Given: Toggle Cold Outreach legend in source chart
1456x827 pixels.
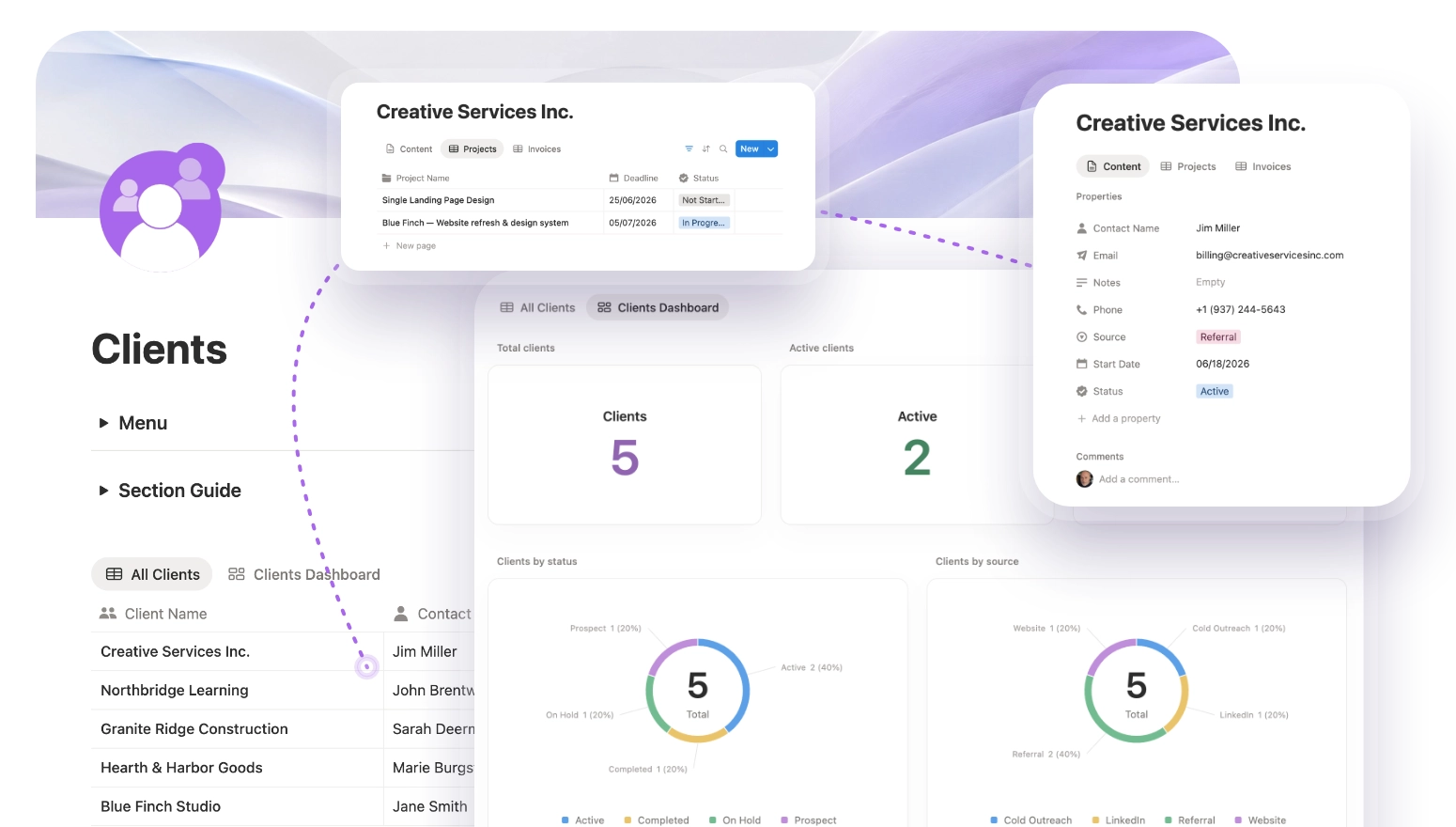Looking at the screenshot, I should [x=1031, y=820].
